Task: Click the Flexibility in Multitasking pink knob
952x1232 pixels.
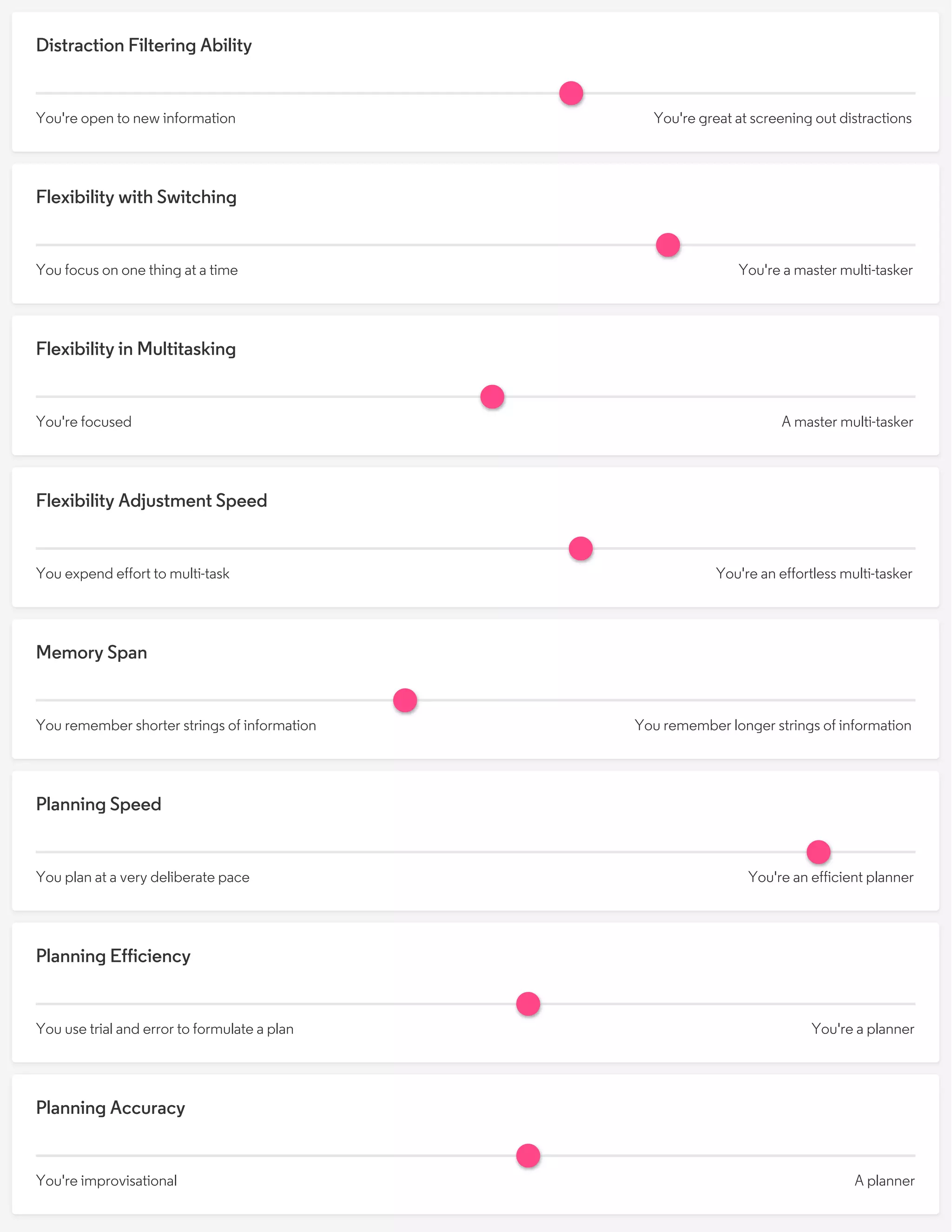Action: pyautogui.click(x=492, y=397)
